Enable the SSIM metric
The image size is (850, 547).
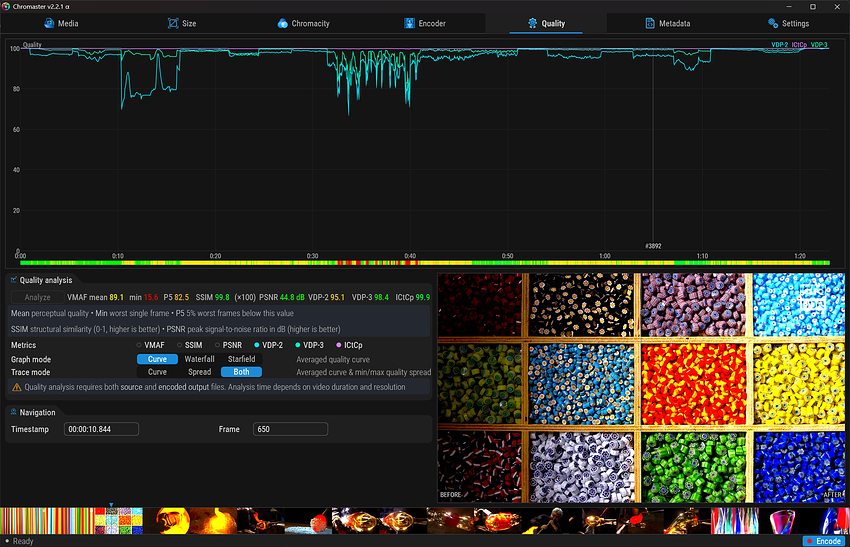[190, 345]
